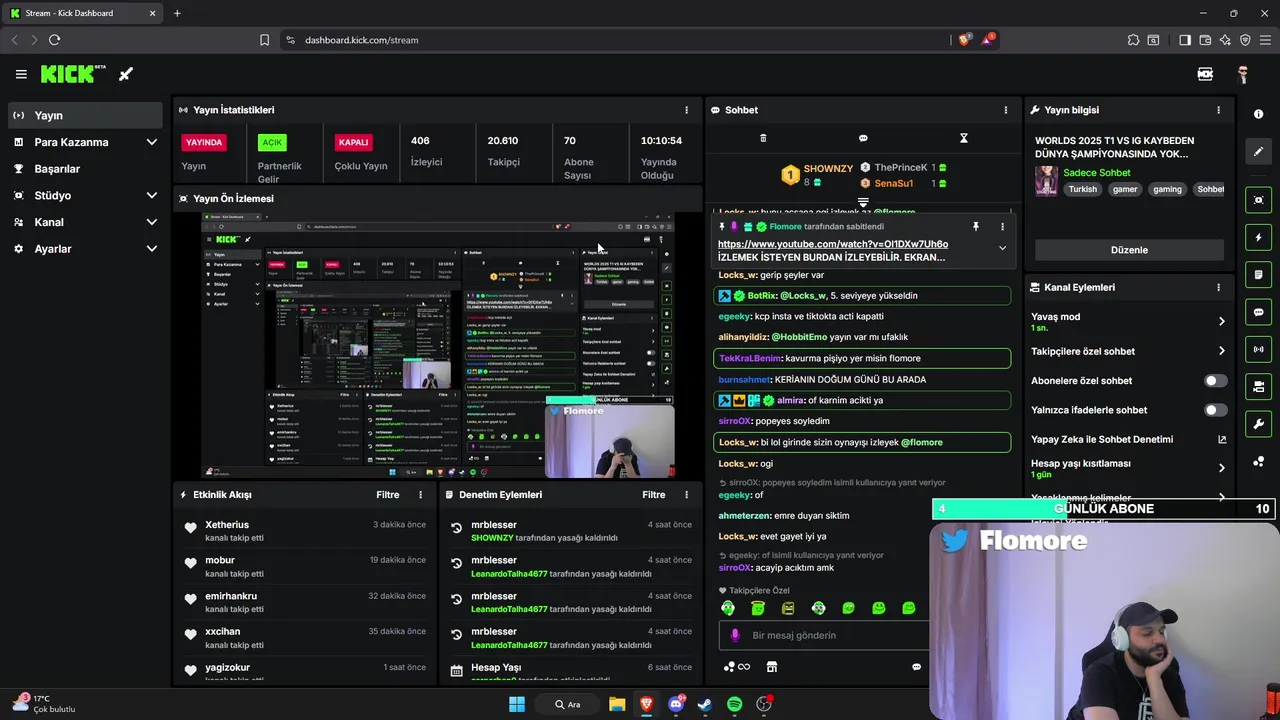Open the Yayın İstatistikleri three-dot menu
Image resolution: width=1280 pixels, height=720 pixels.
686,110
